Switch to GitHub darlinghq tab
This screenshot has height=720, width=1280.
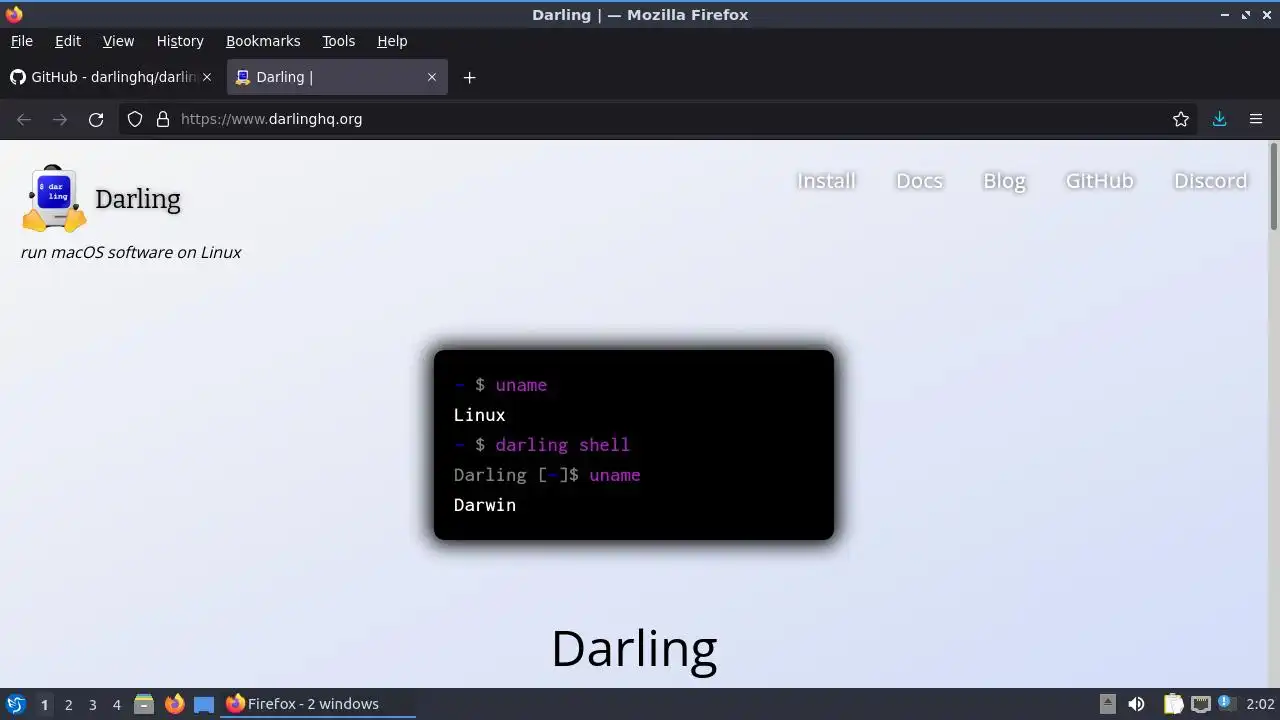[x=112, y=77]
